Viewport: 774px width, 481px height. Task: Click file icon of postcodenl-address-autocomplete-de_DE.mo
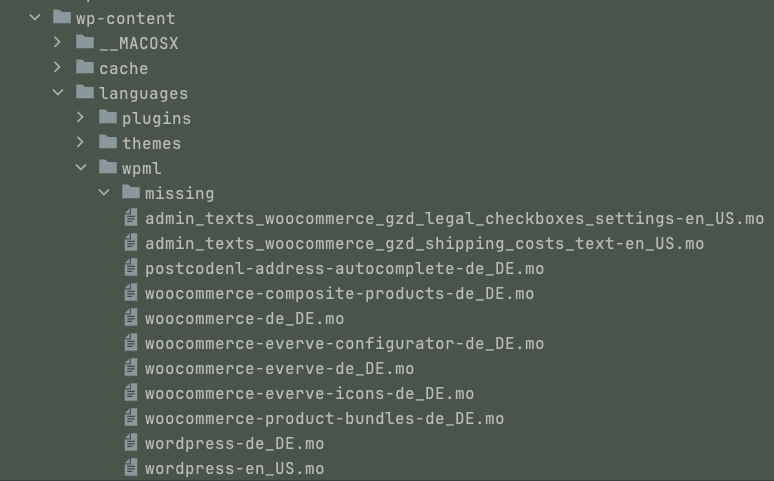131,267
